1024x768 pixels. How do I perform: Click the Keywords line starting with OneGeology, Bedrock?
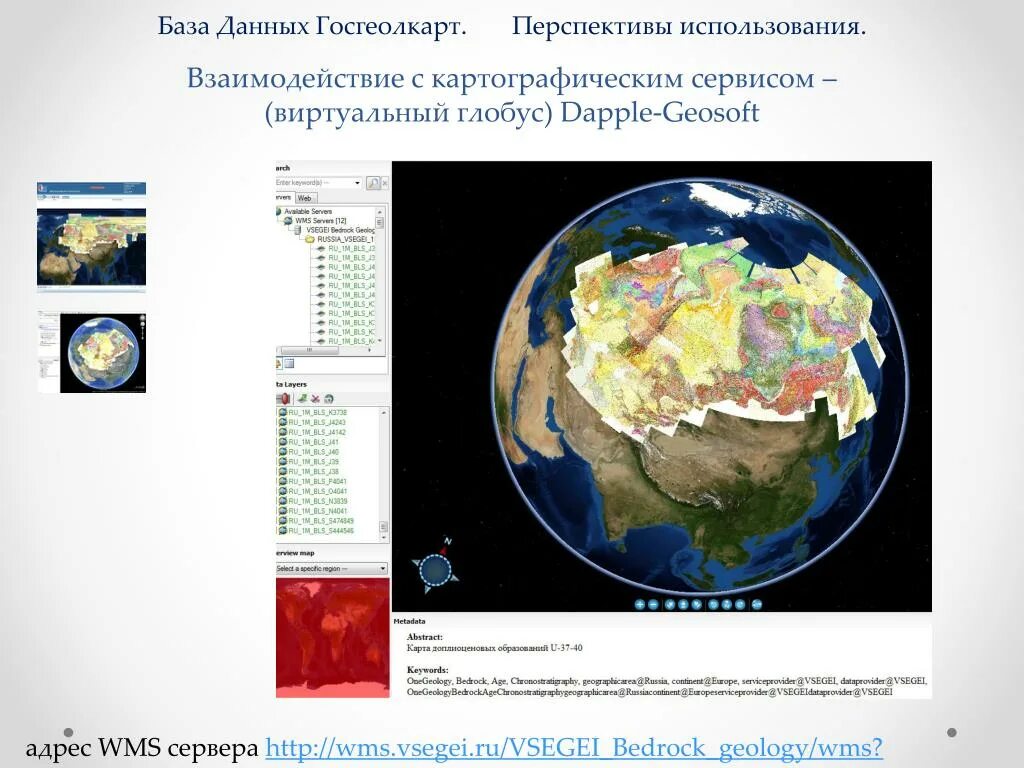(666, 681)
